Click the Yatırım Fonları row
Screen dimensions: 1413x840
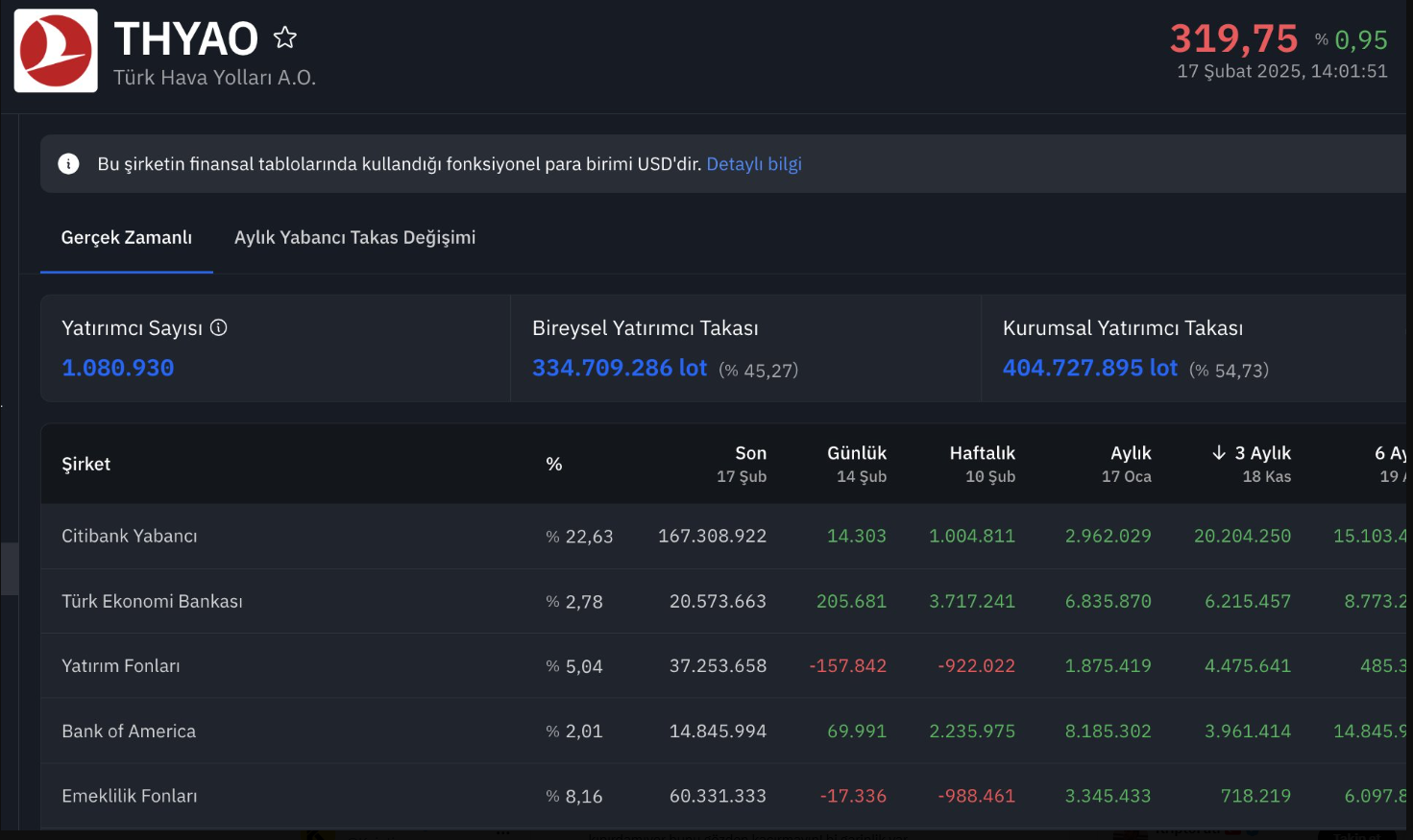[121, 665]
